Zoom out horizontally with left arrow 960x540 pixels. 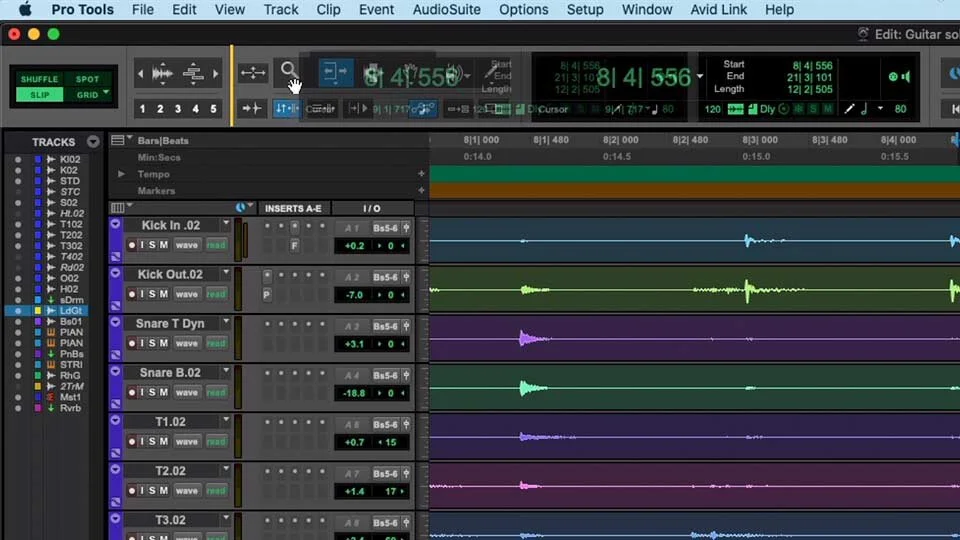pyautogui.click(x=141, y=73)
